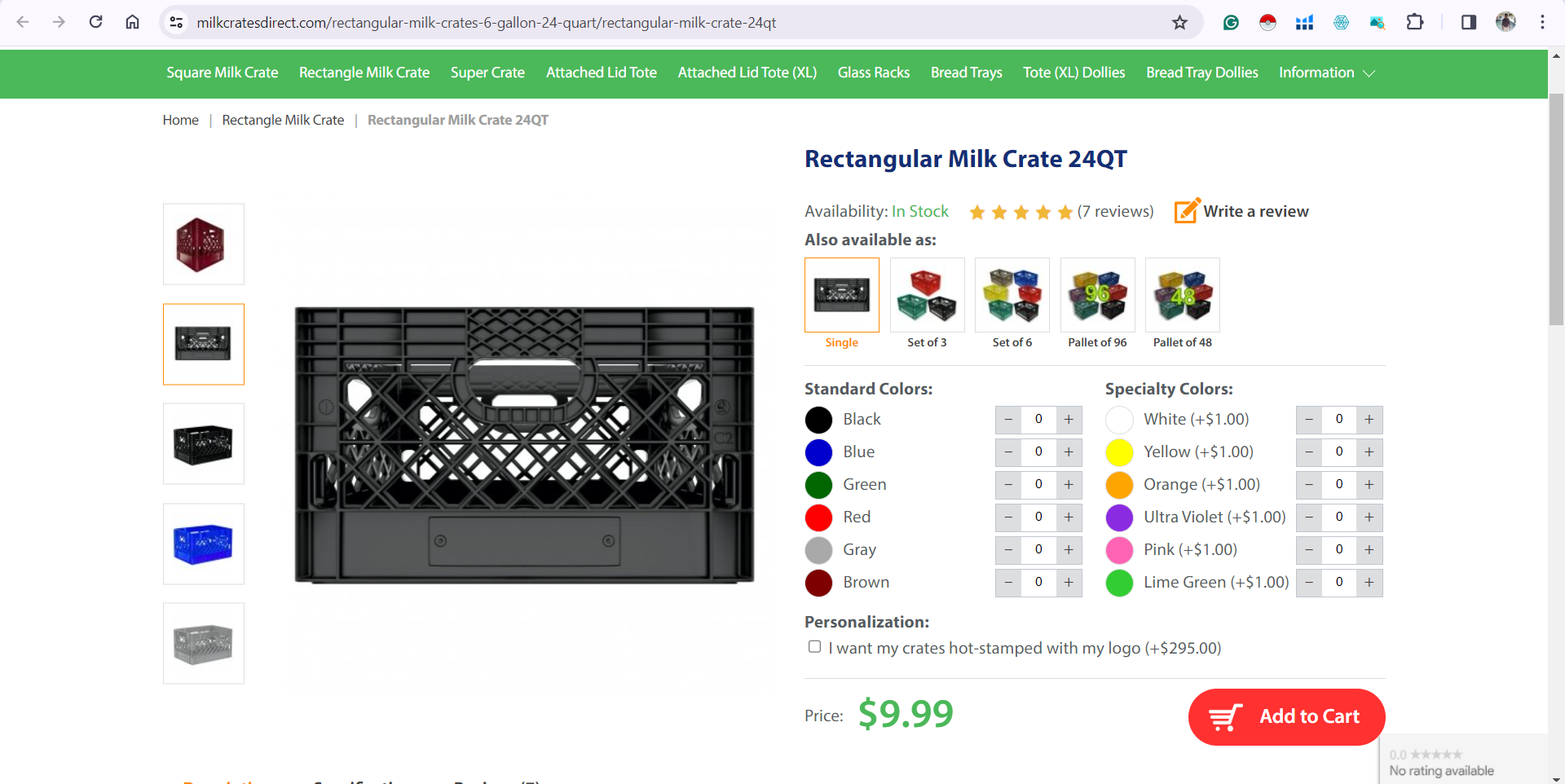Click the address bar URL
This screenshot has height=784, width=1565.
tap(486, 22)
